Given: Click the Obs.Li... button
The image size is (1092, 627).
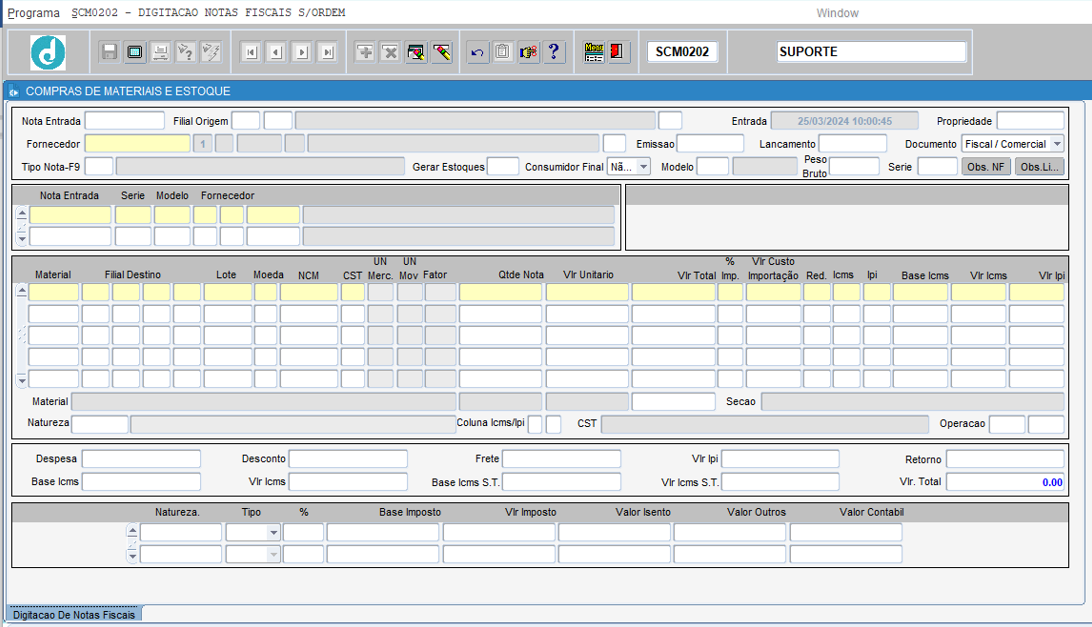Looking at the screenshot, I should pos(1040,167).
